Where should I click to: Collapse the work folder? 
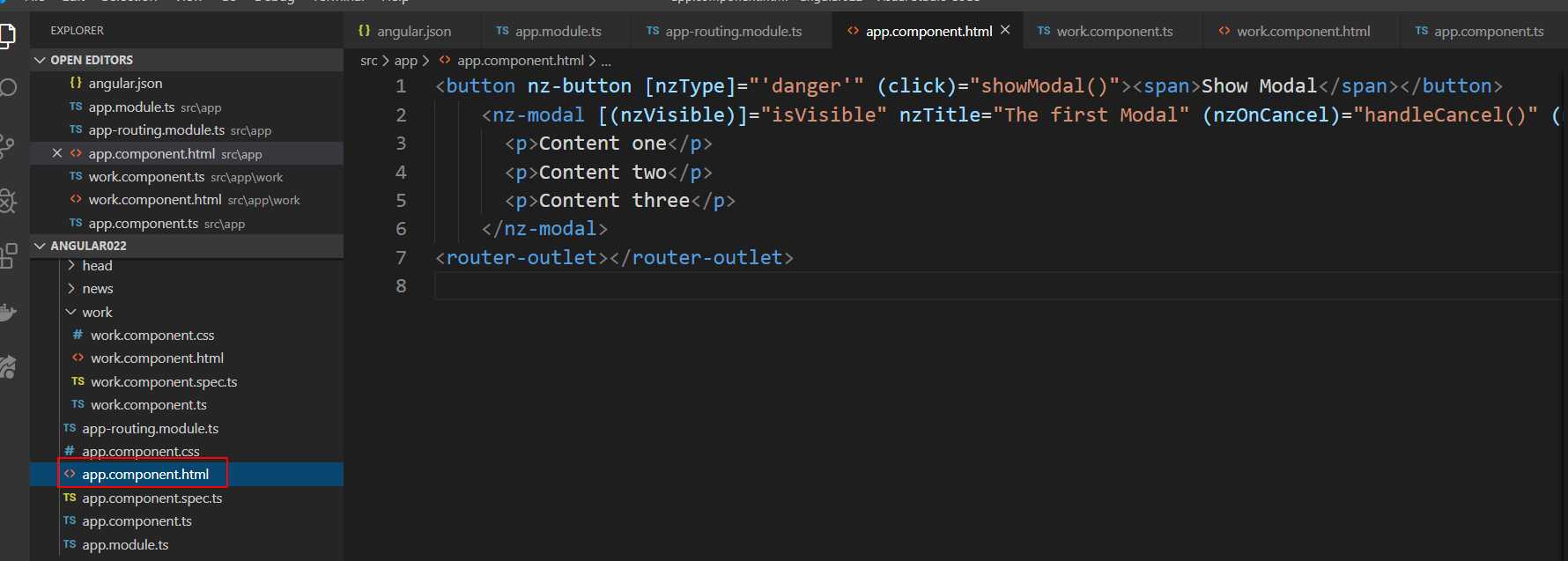[71, 312]
